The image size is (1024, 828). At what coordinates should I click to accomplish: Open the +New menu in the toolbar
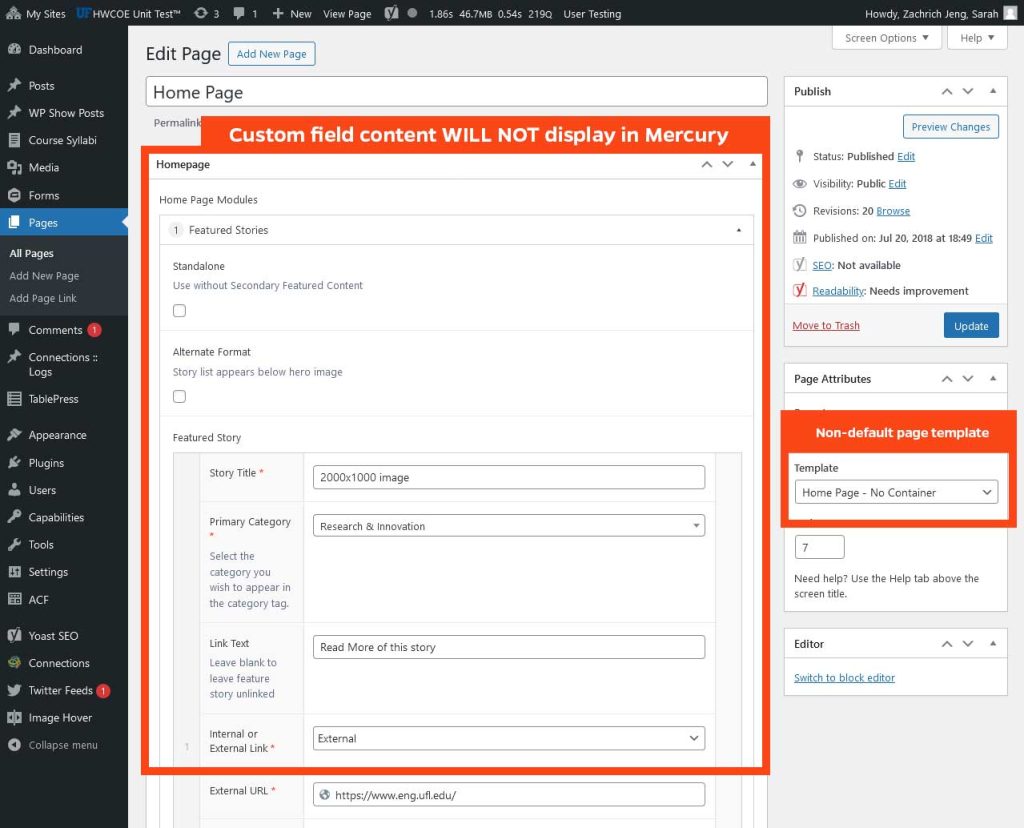coord(289,14)
